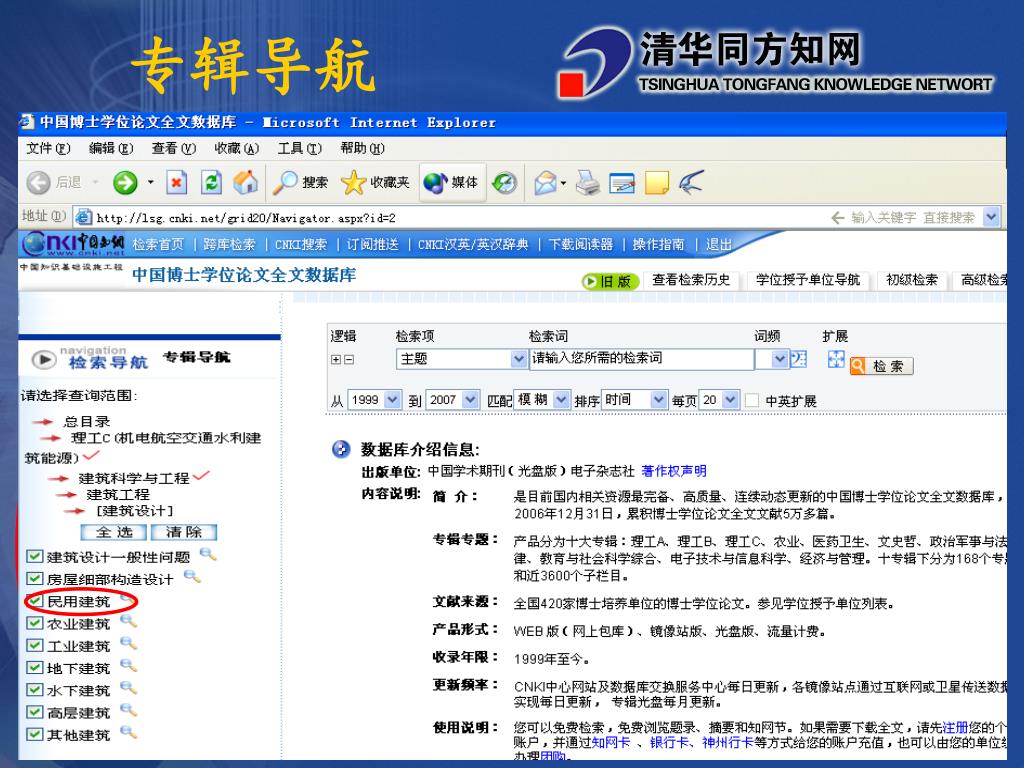This screenshot has height=768, width=1024.
Task: Go to the Home page icon
Action: pyautogui.click(x=246, y=182)
